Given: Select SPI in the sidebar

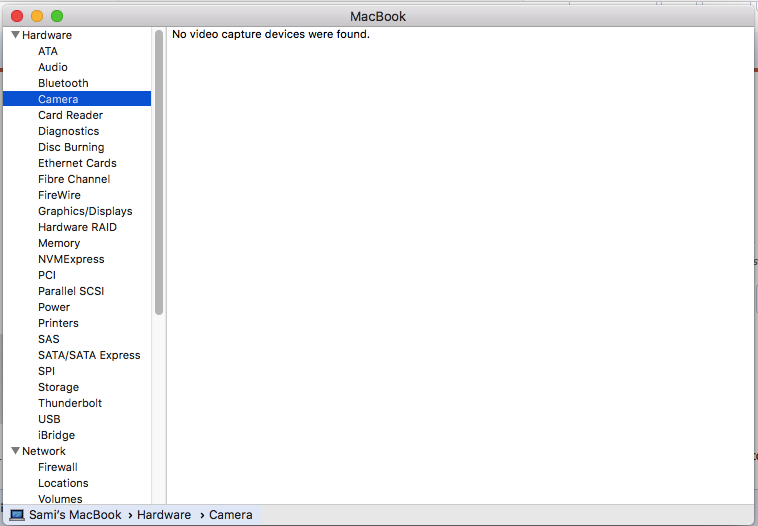Looking at the screenshot, I should (46, 371).
